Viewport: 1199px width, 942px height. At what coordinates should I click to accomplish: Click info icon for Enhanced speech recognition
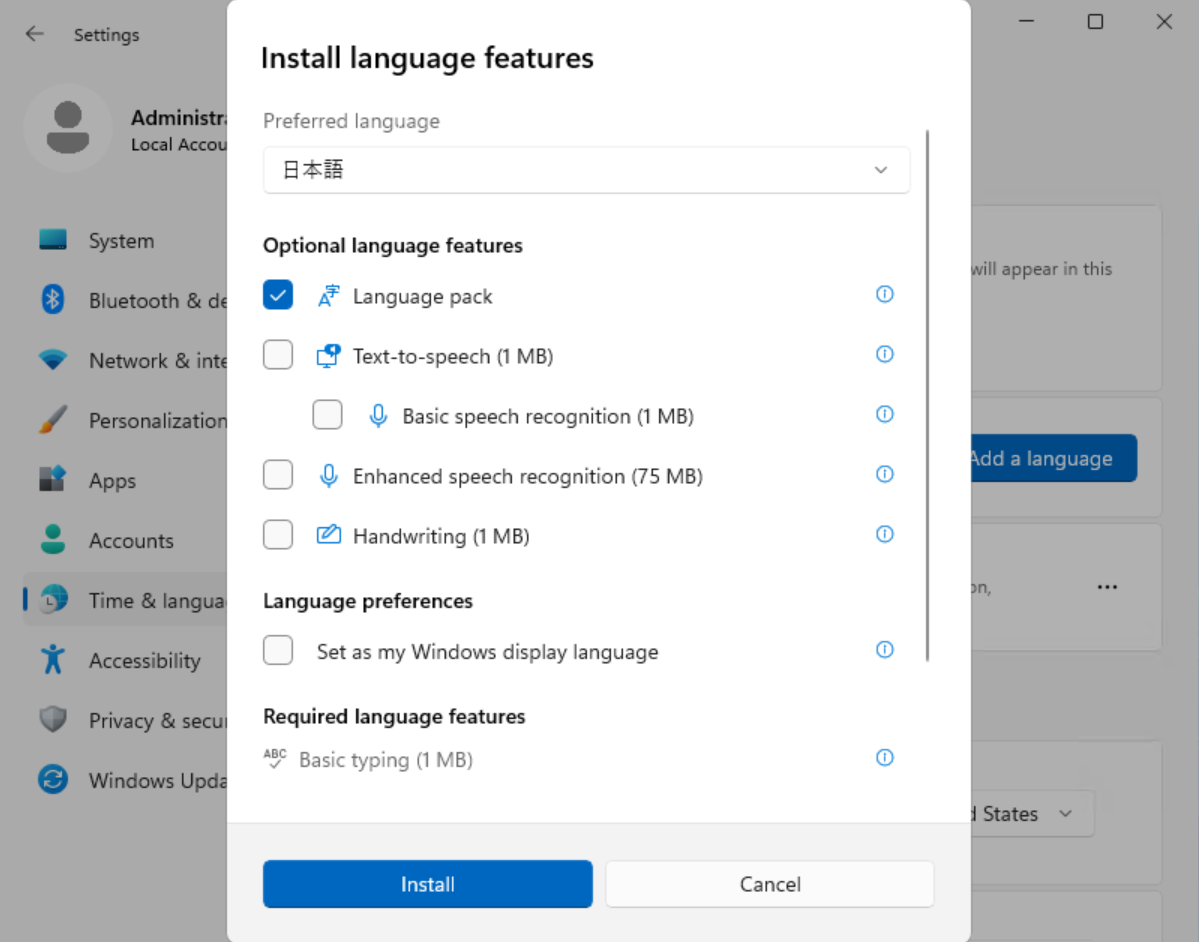click(884, 475)
